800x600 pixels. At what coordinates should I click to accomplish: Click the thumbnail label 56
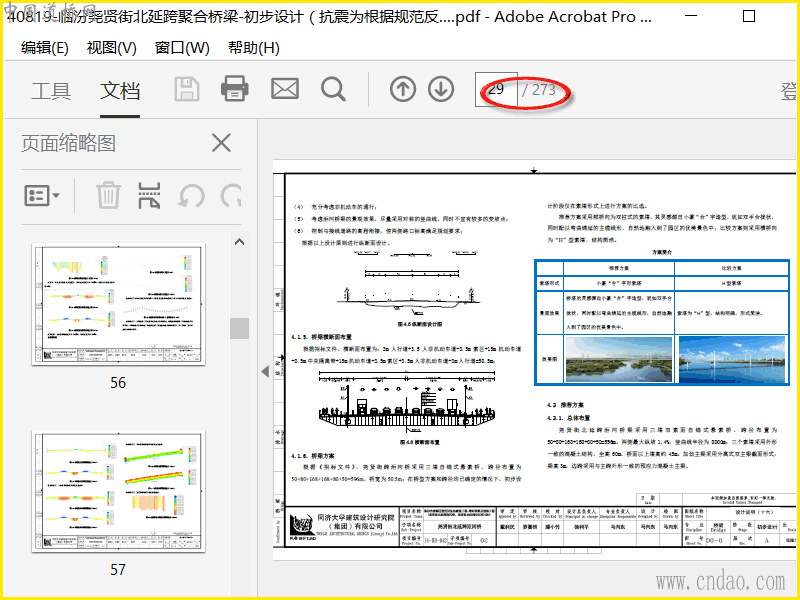click(118, 383)
